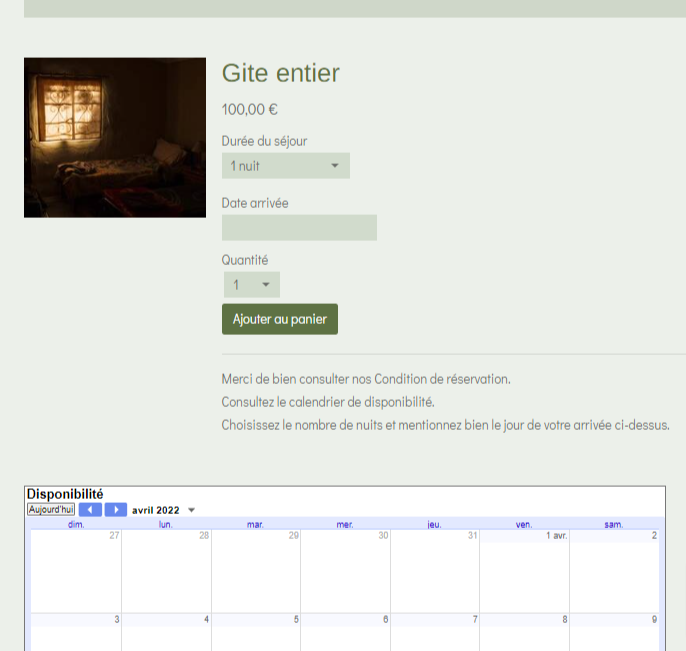Open the avril 2022 month picker arrow
Screen dimensions: 686x651
(192, 510)
